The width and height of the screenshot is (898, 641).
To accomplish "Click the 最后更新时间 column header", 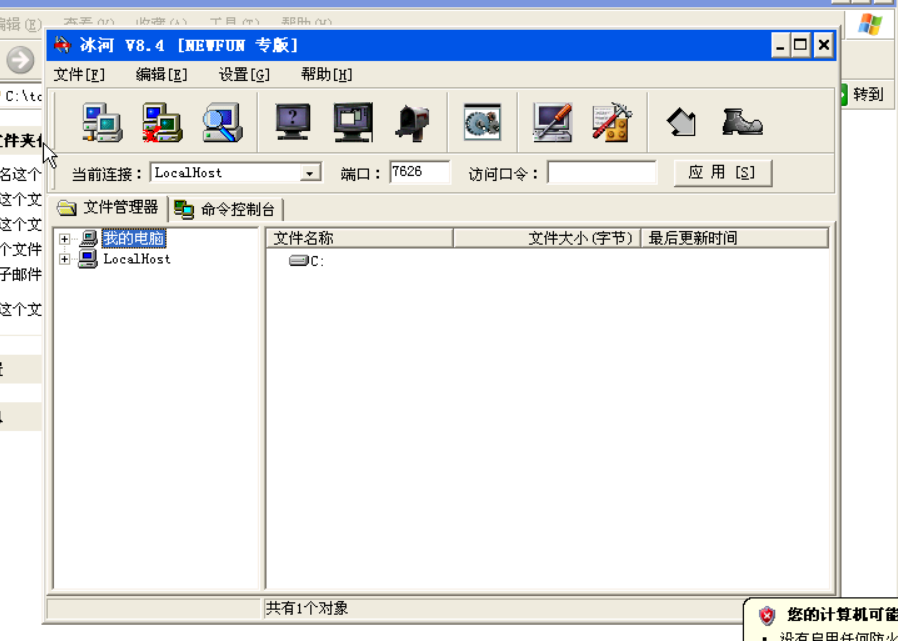I will coord(735,238).
